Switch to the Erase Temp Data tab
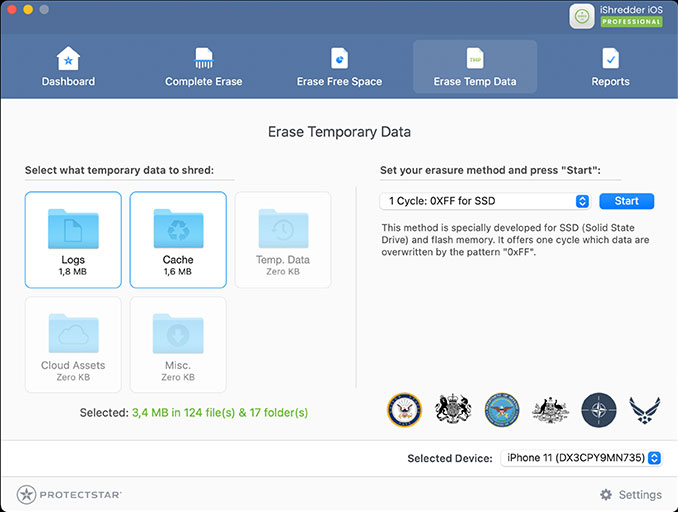The height and width of the screenshot is (512, 678). [x=475, y=67]
